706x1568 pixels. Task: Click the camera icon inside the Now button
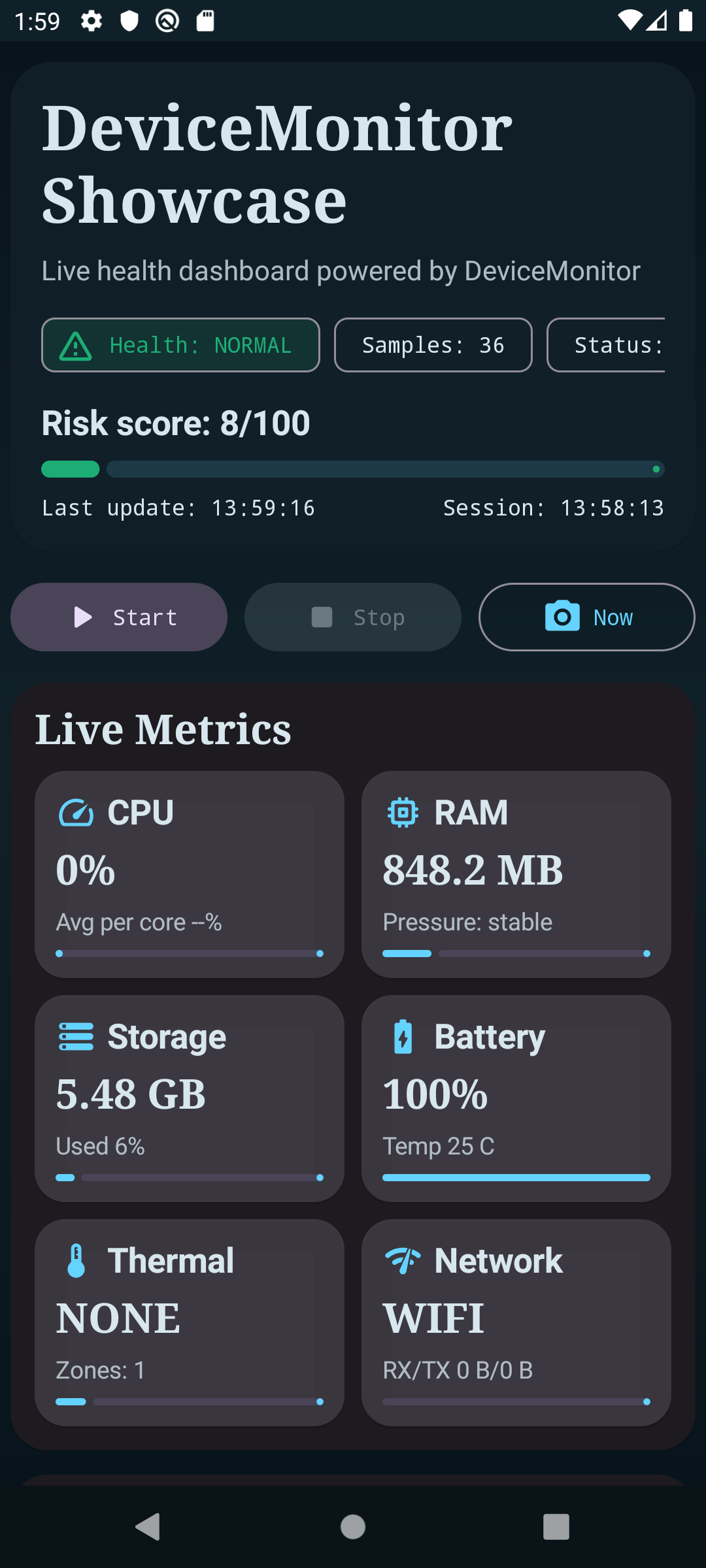(x=561, y=616)
